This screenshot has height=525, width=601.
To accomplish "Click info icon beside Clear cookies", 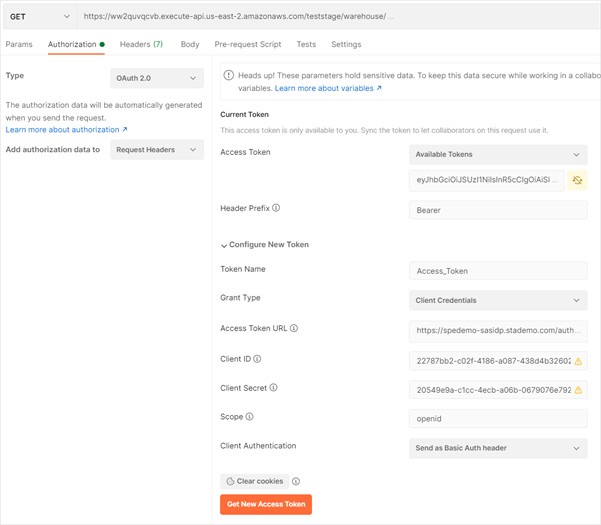I will click(x=296, y=482).
